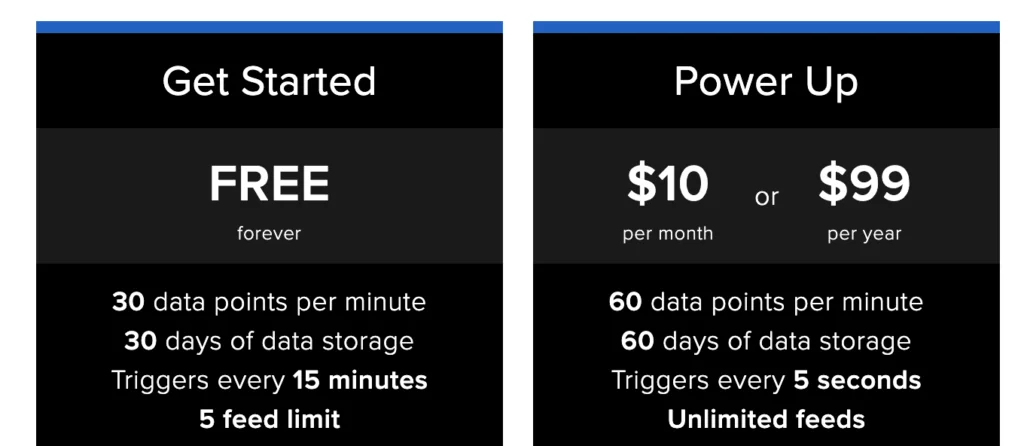Select '60 data points per minute' line
This screenshot has width=1024, height=446.
pos(766,302)
